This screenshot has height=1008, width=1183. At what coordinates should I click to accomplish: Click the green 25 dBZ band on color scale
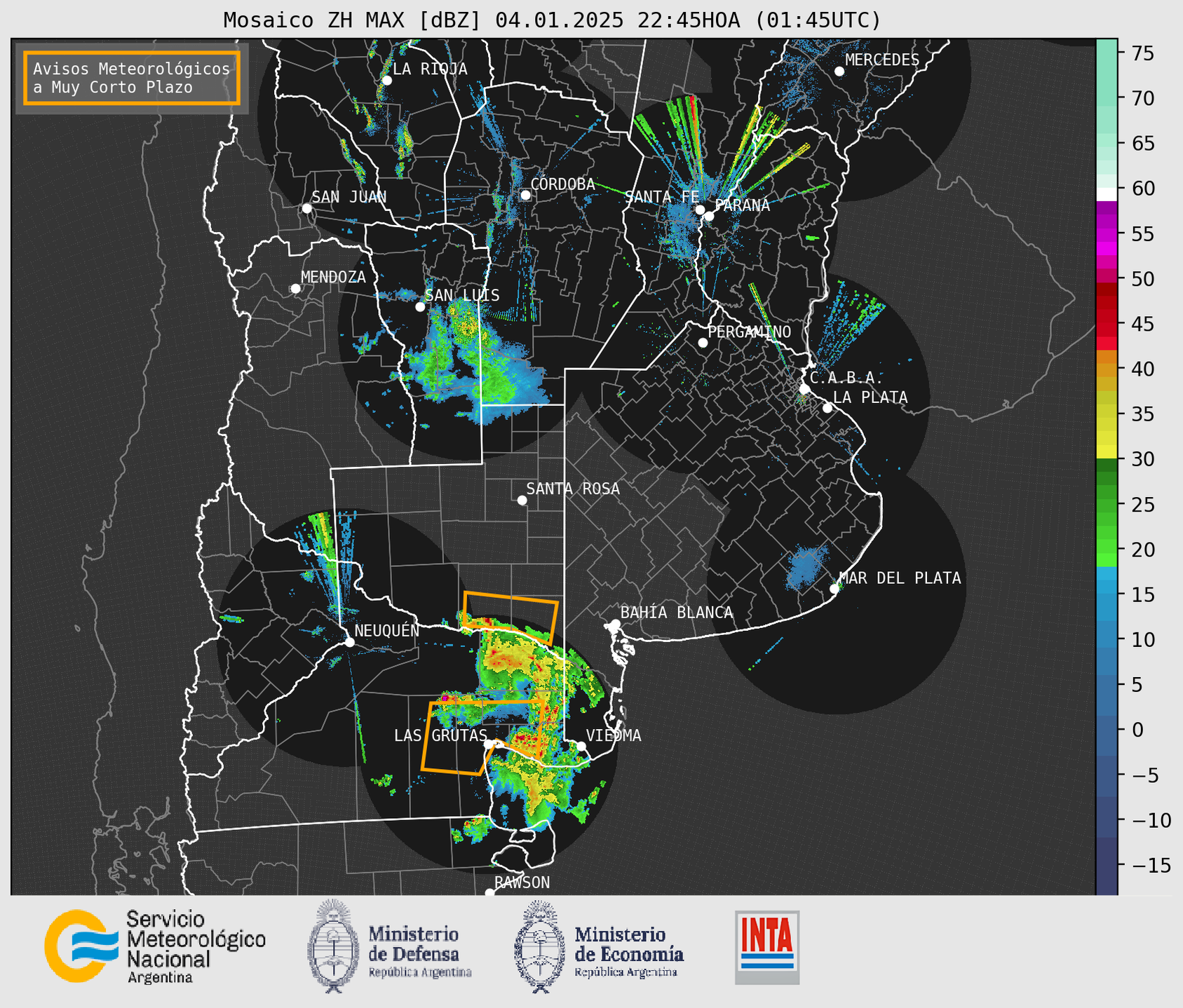pos(1106,505)
